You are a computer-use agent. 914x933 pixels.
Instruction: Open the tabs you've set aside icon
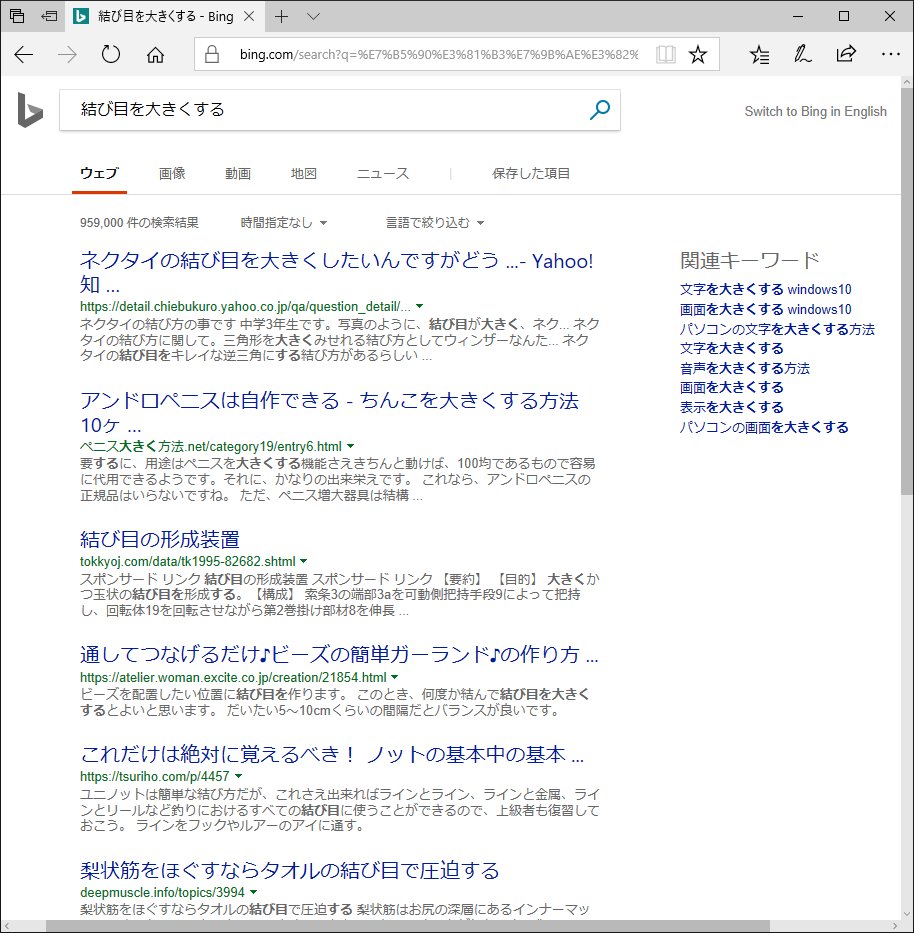click(x=17, y=16)
